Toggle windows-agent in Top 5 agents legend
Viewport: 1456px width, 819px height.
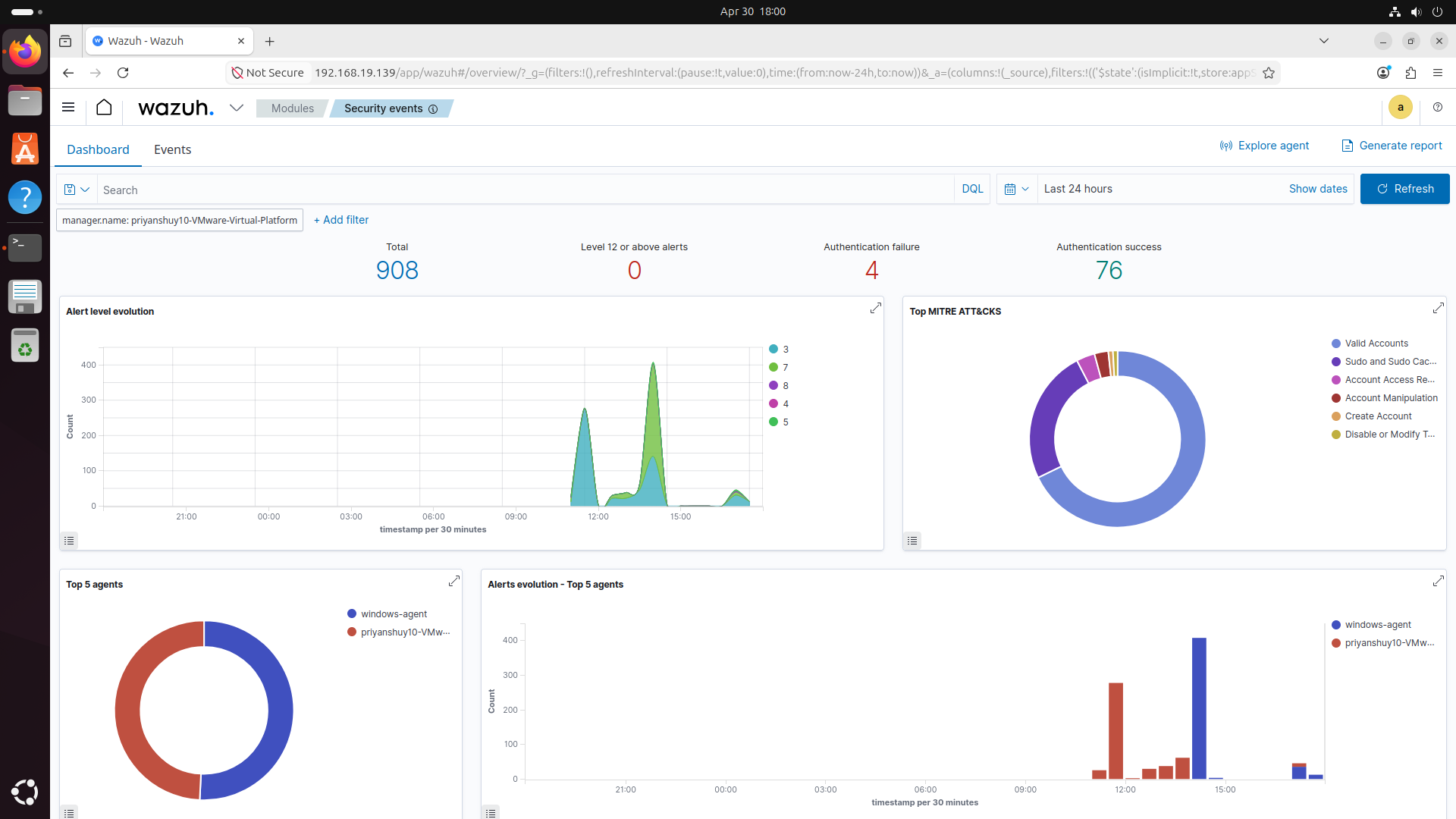click(387, 614)
